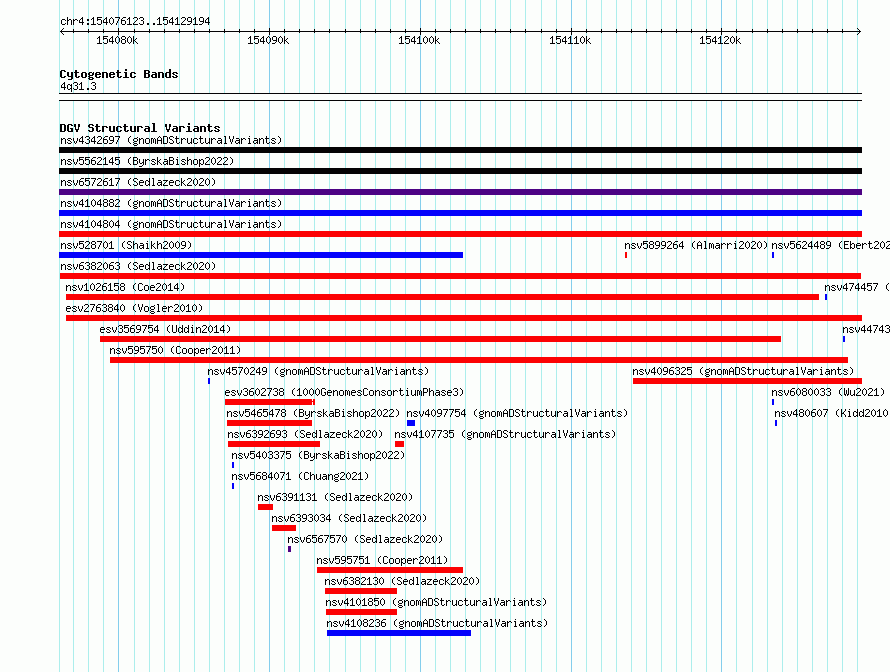Open the nsv6391131 Sedlazeck2020 label
Image resolution: width=890 pixels, height=672 pixels.
(335, 497)
